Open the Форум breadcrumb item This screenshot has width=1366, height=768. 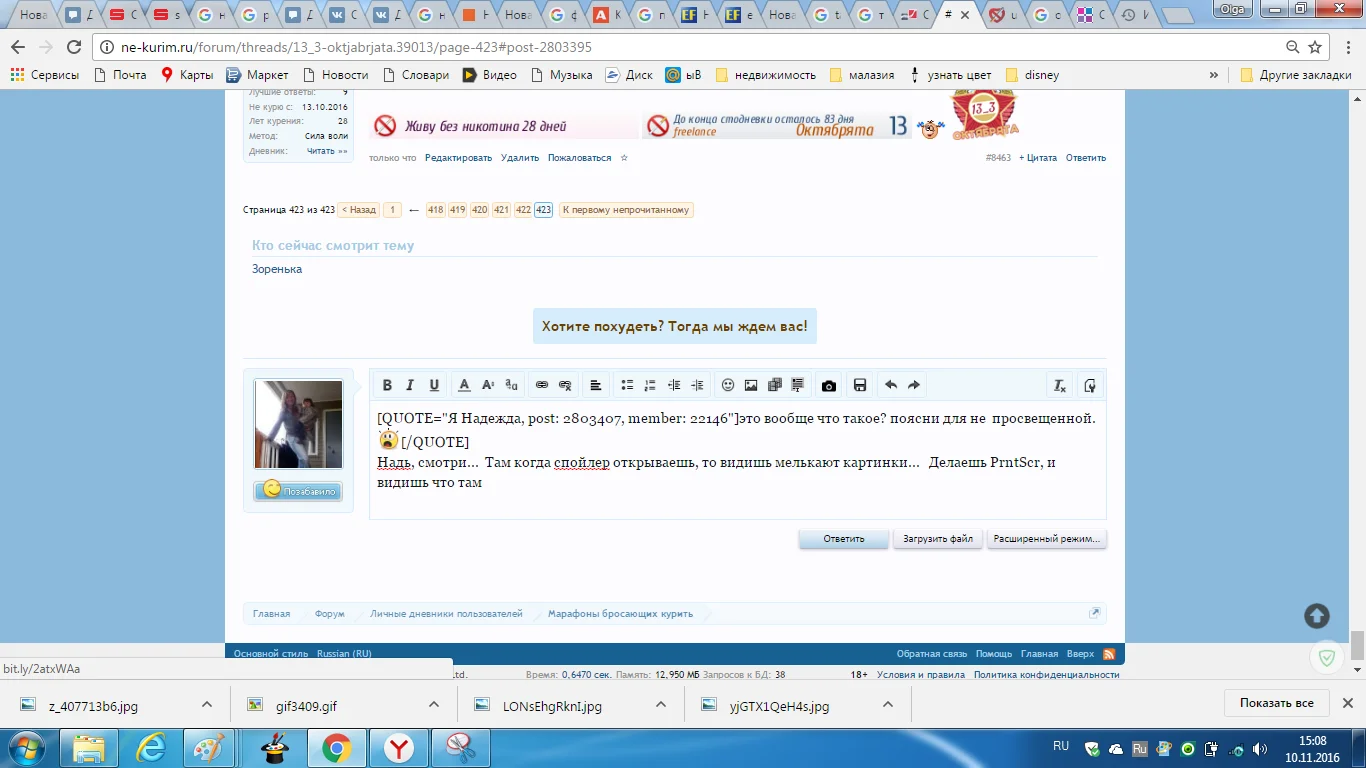click(329, 614)
